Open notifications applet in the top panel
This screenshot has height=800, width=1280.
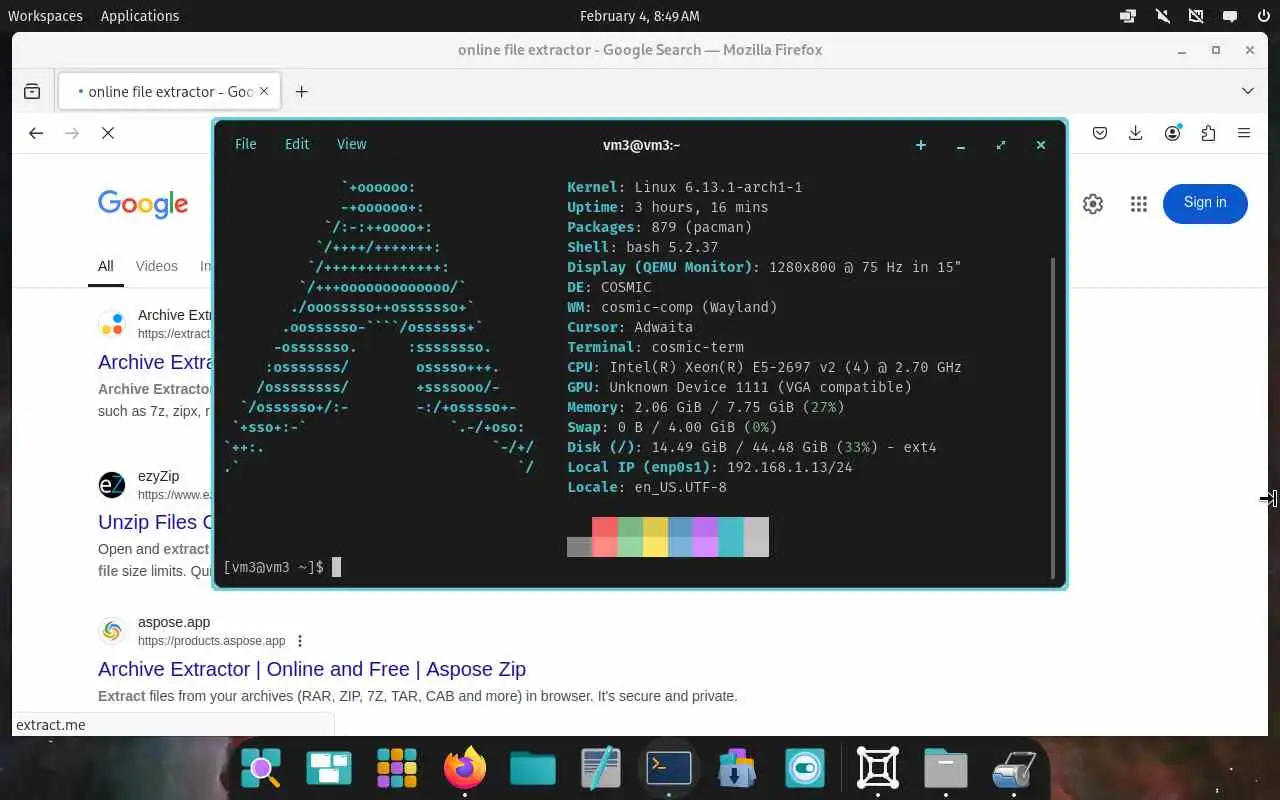coord(1230,16)
